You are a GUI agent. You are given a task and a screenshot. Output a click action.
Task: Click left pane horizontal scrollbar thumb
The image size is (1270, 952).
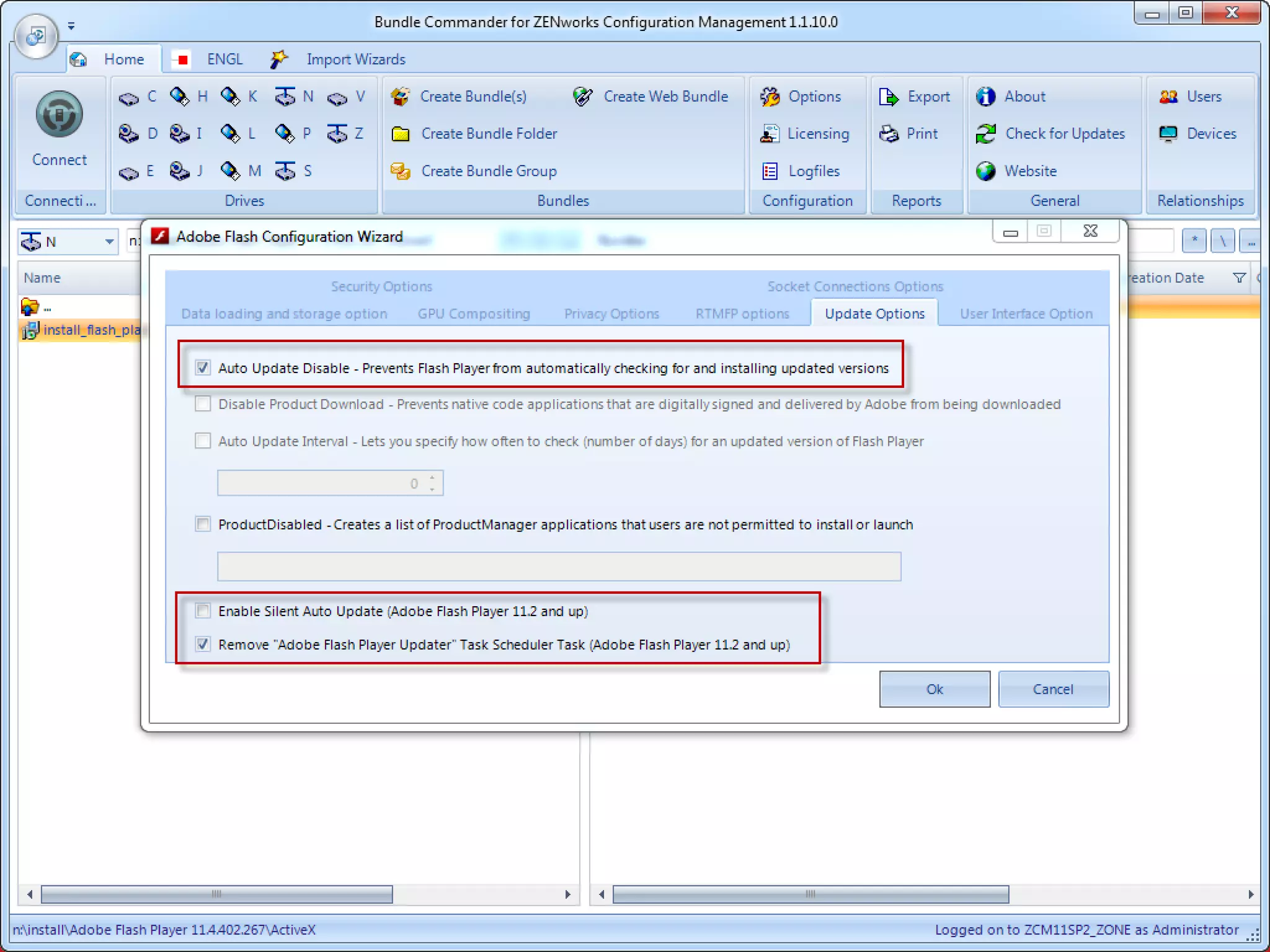pyautogui.click(x=216, y=894)
